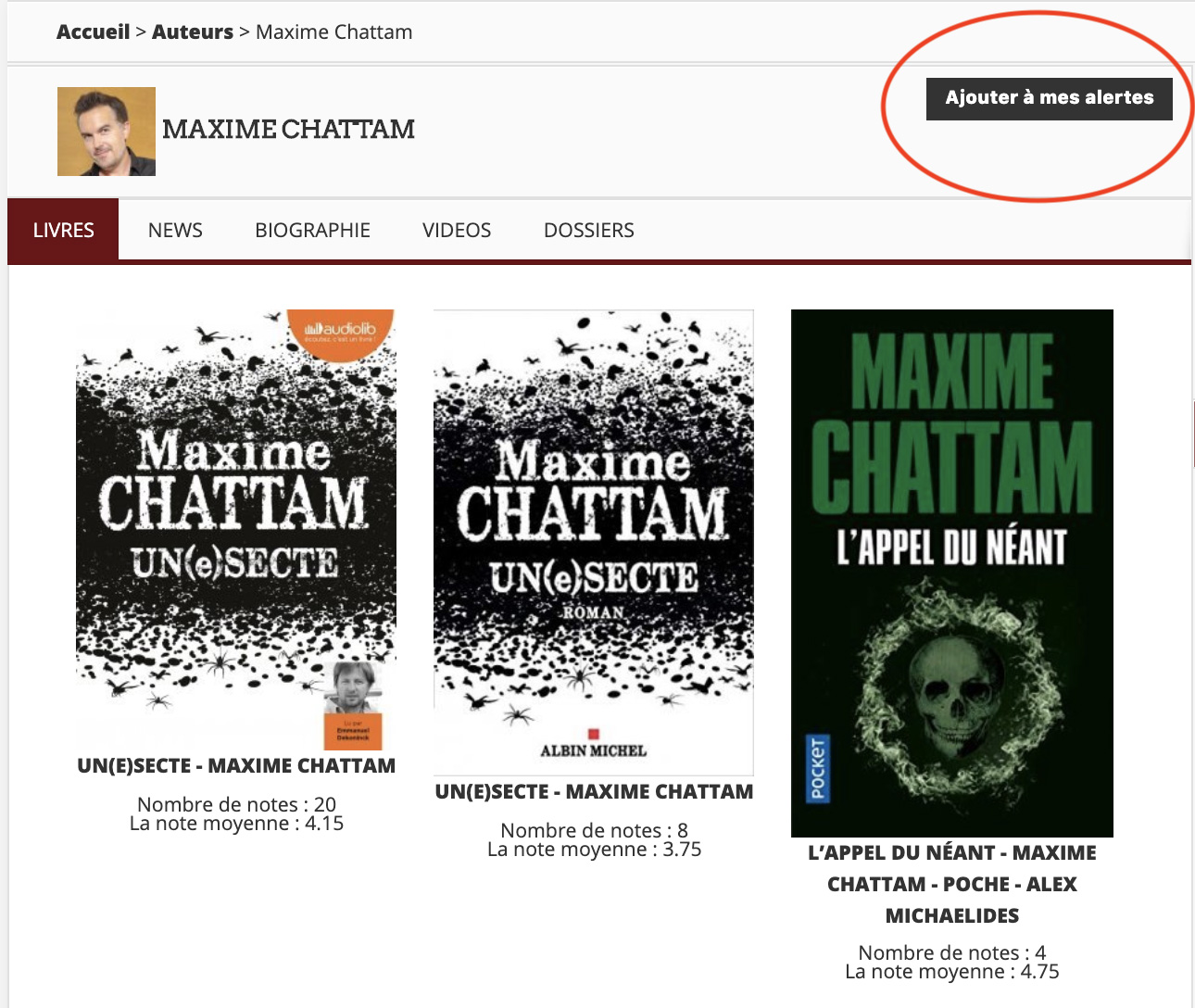Open the BIOGRAPHIE tab
The width and height of the screenshot is (1195, 1008).
[313, 230]
